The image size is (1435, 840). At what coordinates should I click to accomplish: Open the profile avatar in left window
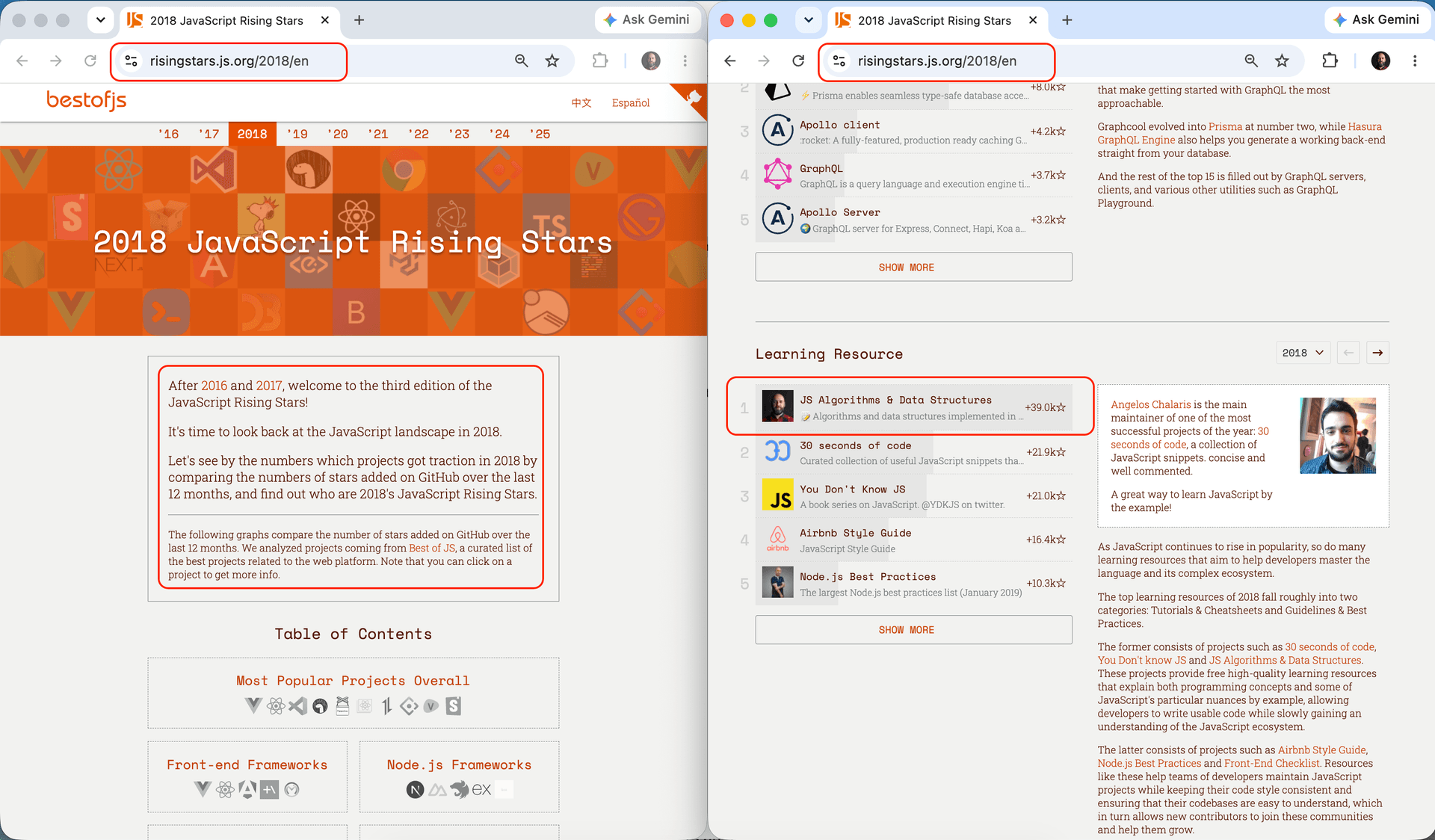(651, 61)
